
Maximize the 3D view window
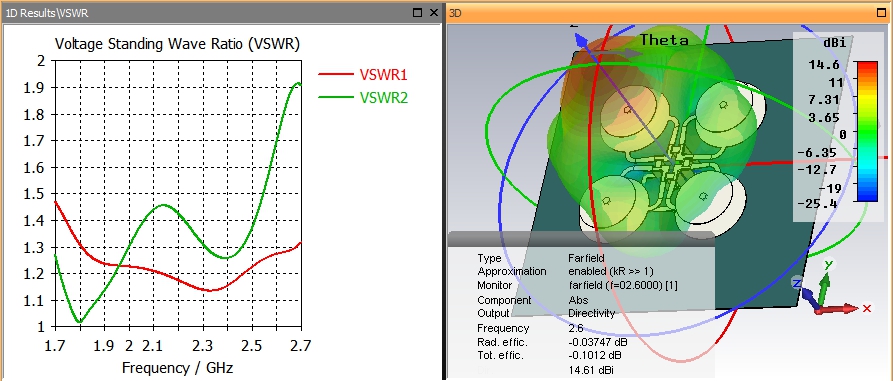882,13
